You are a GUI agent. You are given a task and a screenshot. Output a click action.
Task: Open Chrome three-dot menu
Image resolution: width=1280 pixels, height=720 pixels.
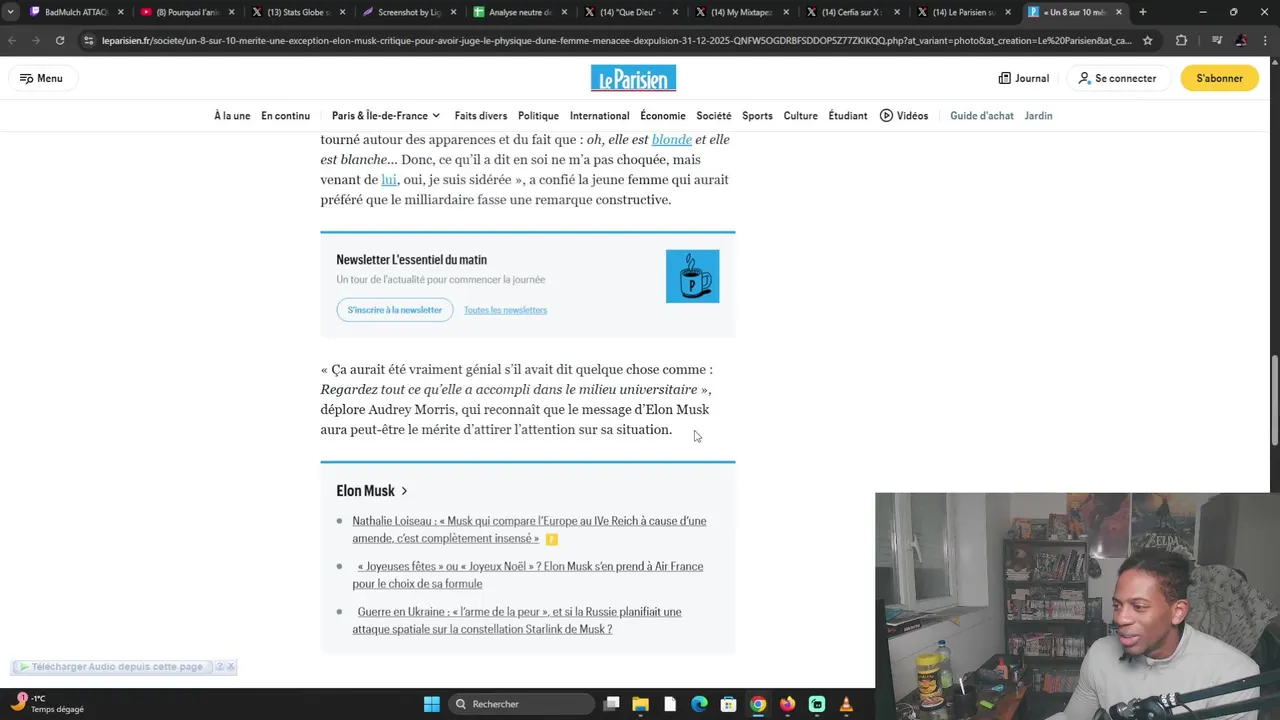(x=1266, y=40)
